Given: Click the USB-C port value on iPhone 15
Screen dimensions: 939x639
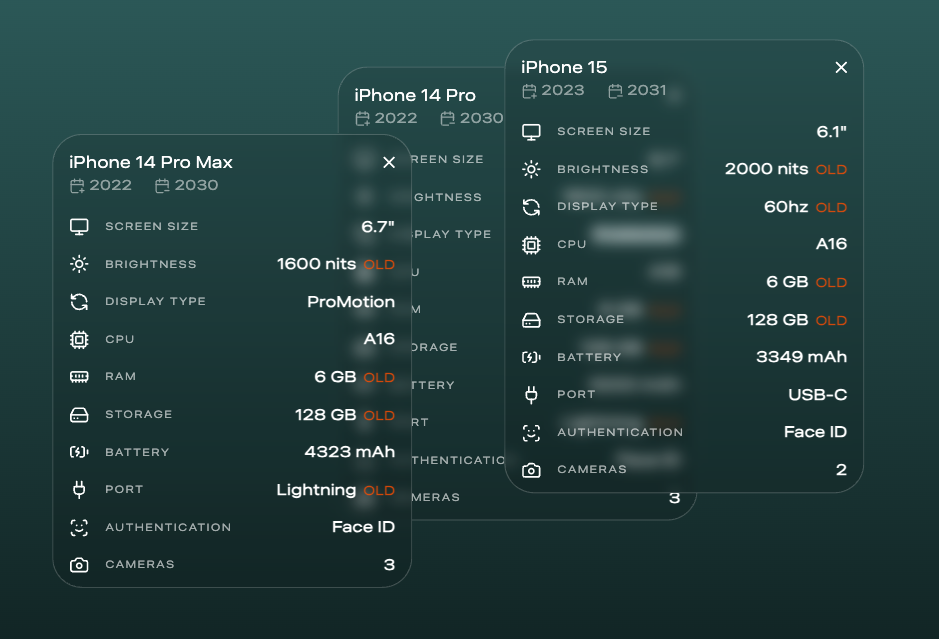Looking at the screenshot, I should pos(817,395).
